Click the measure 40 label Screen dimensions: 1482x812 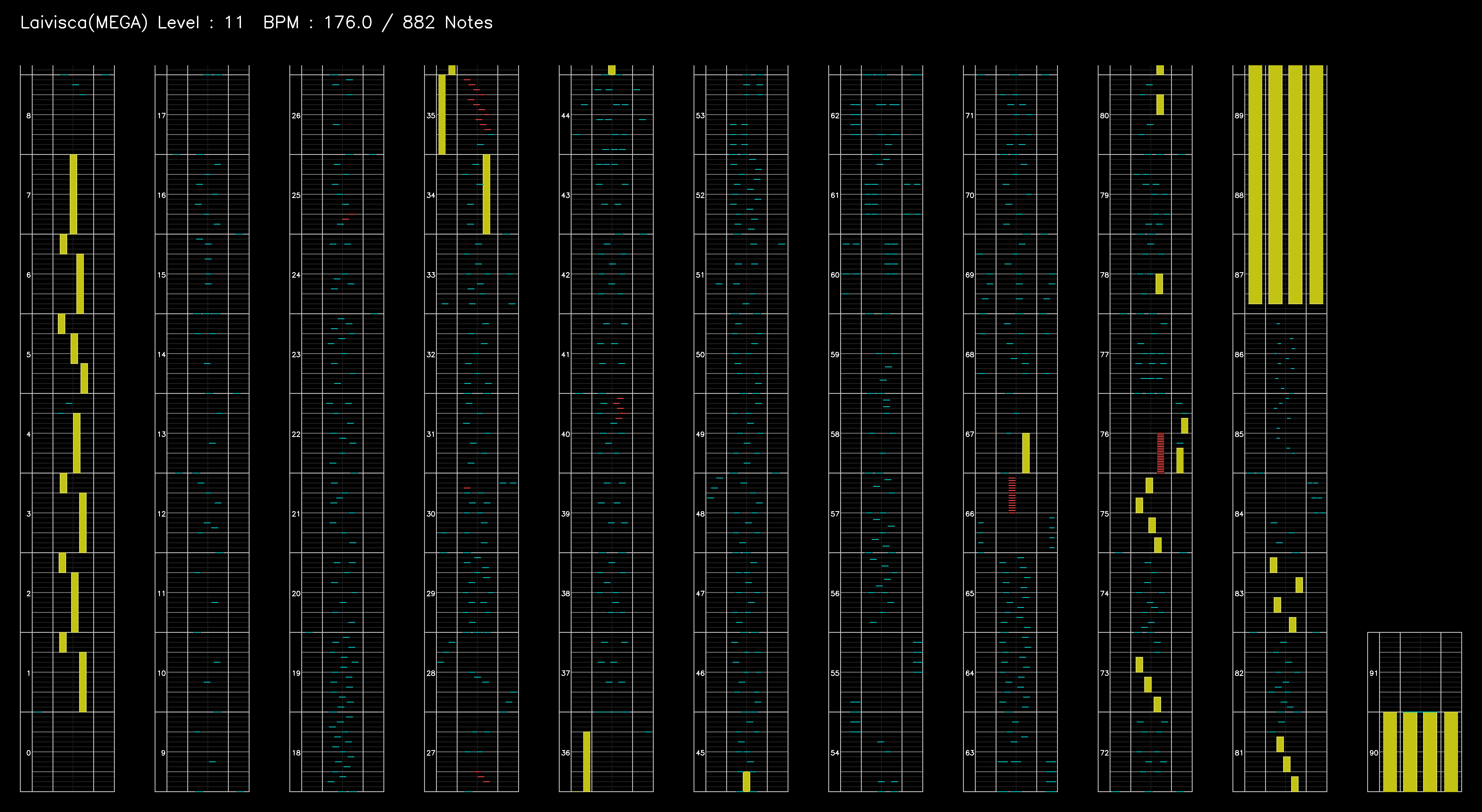click(x=565, y=434)
